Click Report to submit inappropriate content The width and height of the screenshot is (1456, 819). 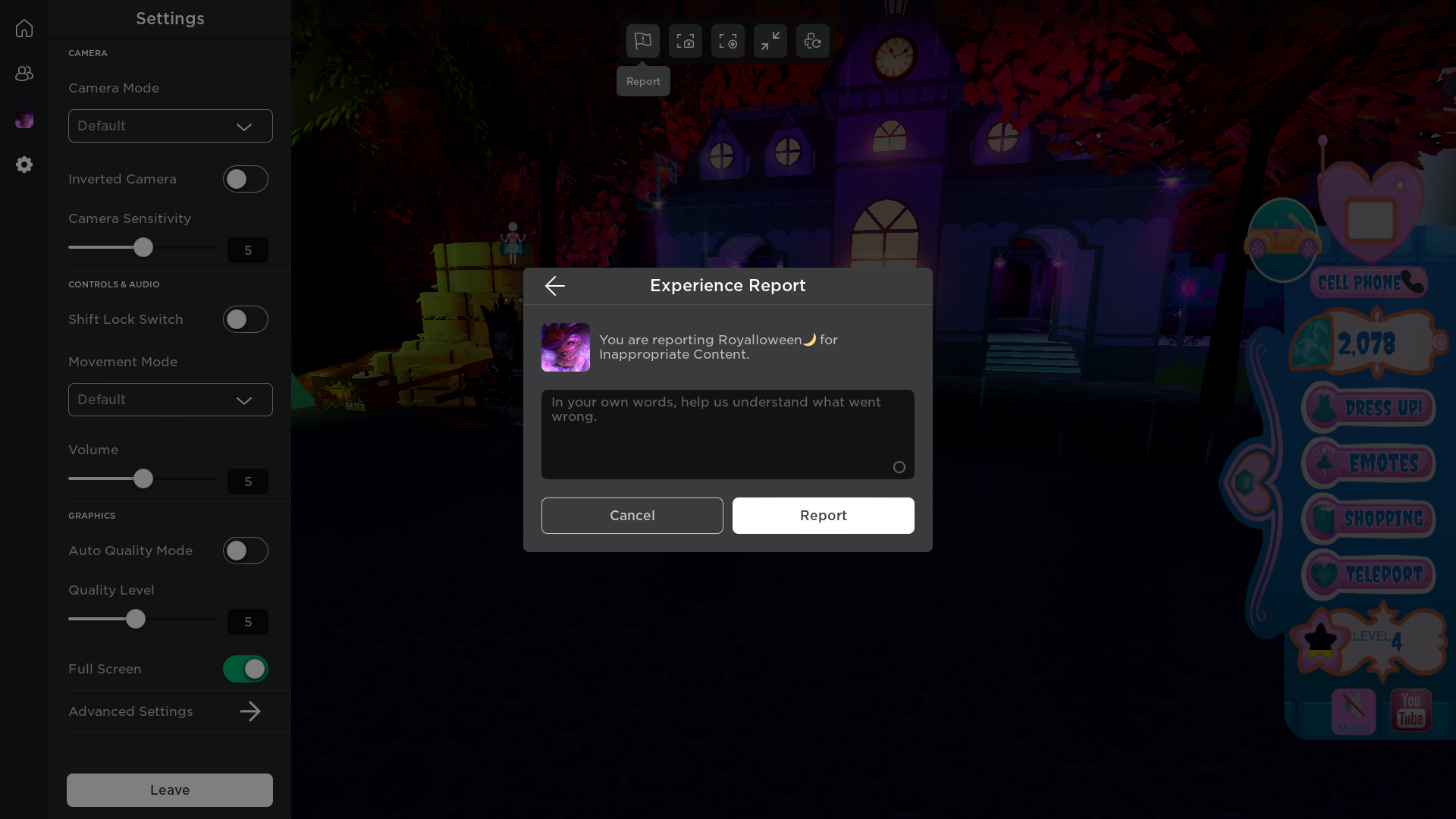pos(823,515)
